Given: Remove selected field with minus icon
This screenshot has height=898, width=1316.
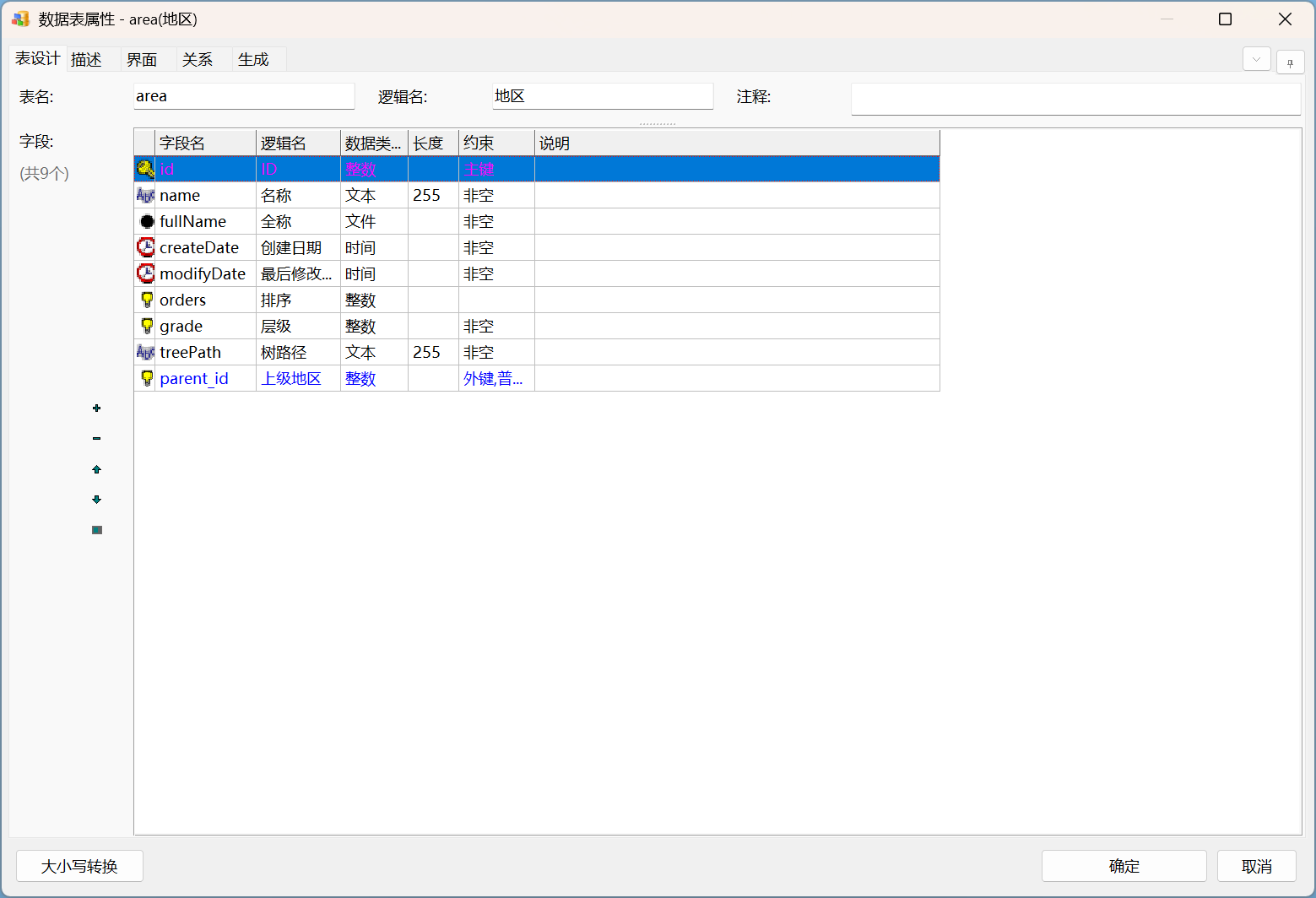Looking at the screenshot, I should [96, 439].
